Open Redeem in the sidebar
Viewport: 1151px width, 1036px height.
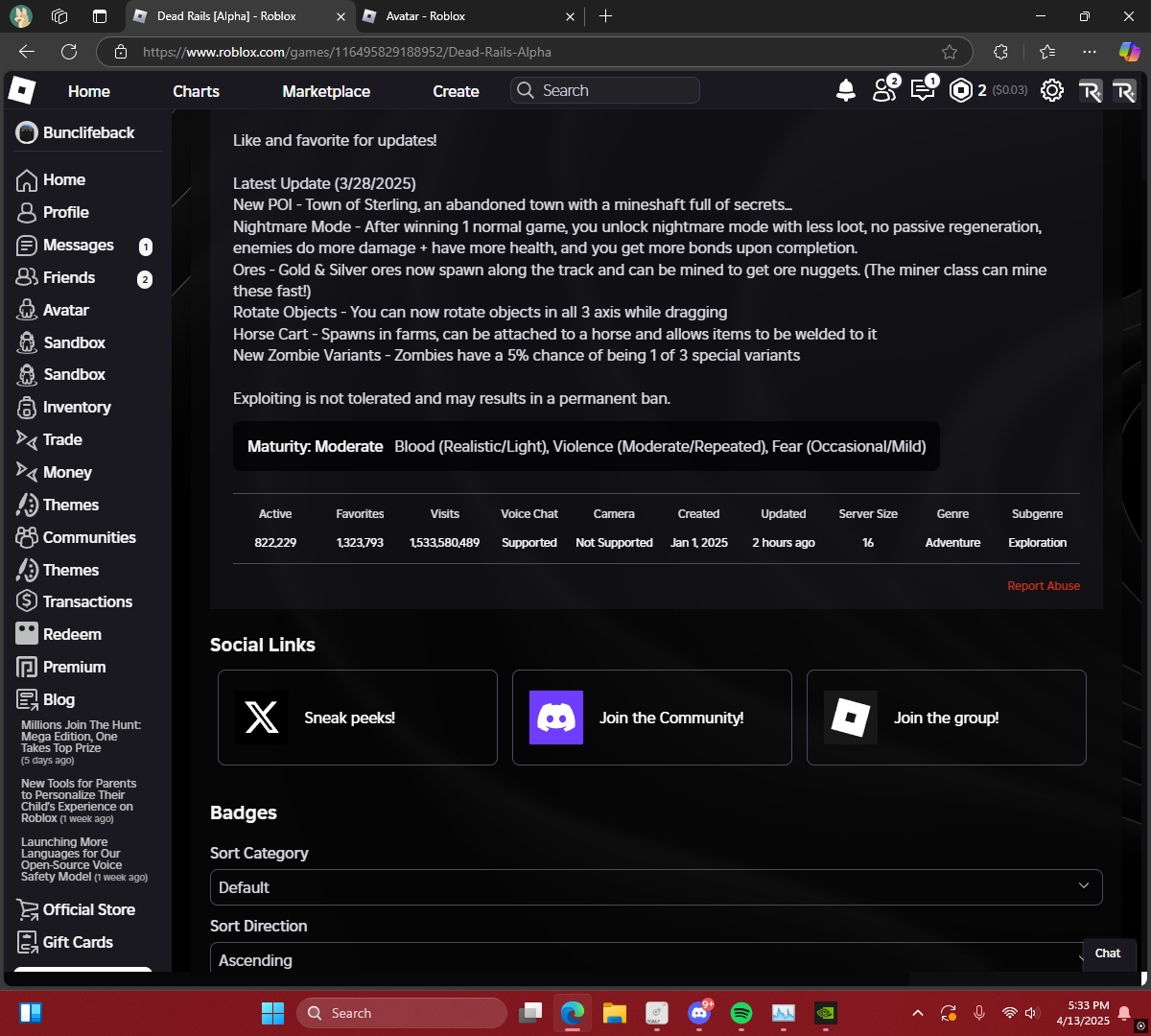coord(59,635)
